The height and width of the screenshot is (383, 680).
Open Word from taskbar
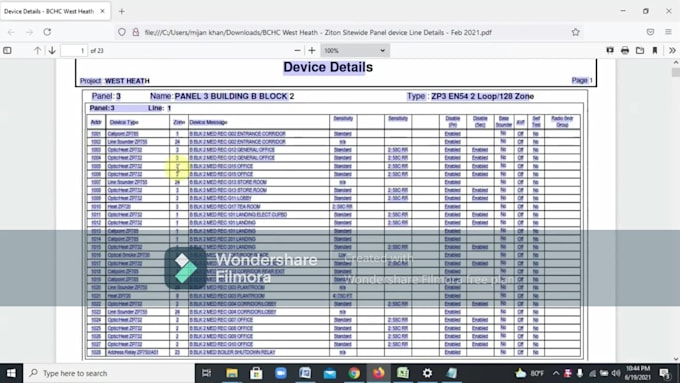click(305, 373)
